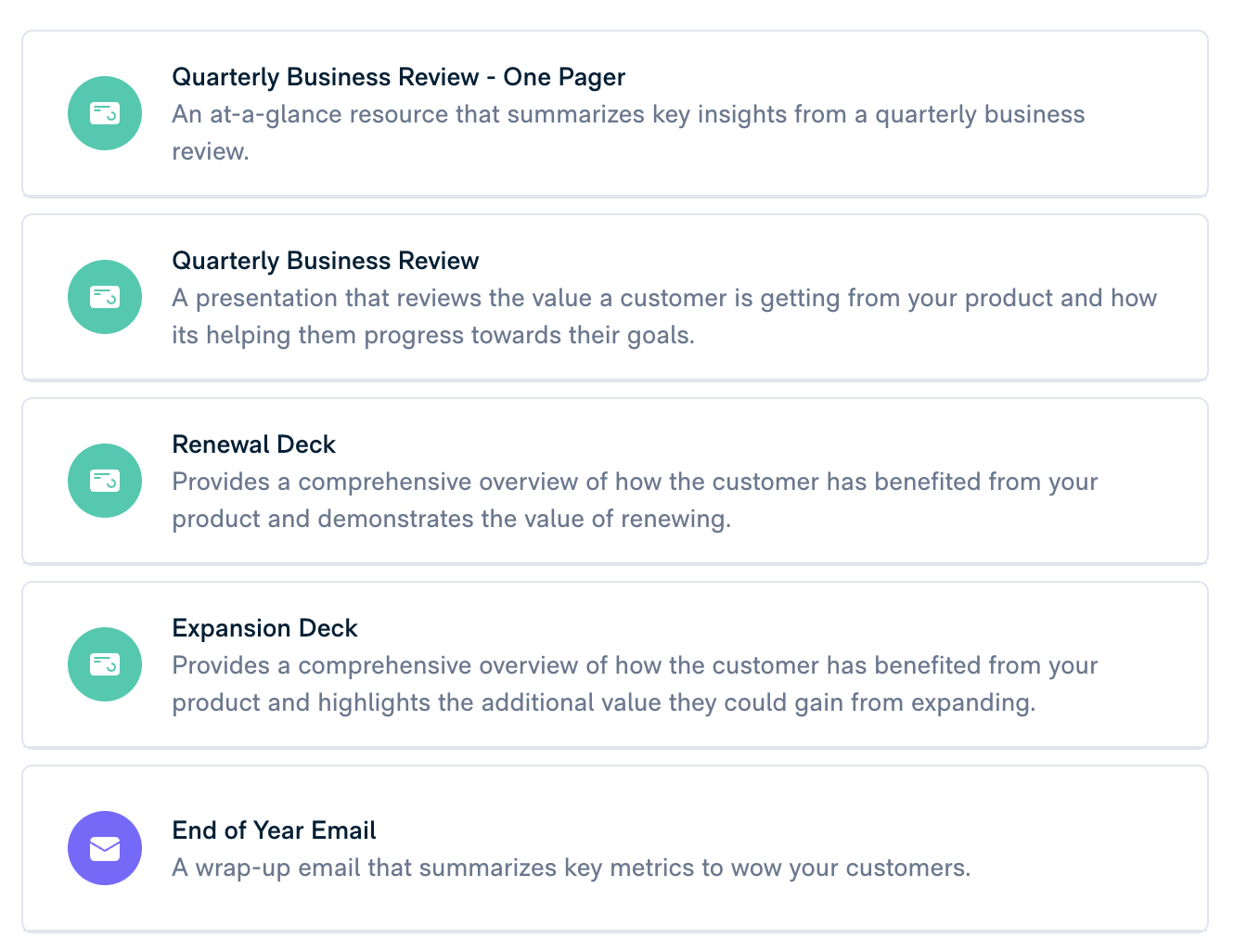This screenshot has width=1234, height=952.
Task: Select the Renewal Deck green icon
Action: pyautogui.click(x=105, y=481)
